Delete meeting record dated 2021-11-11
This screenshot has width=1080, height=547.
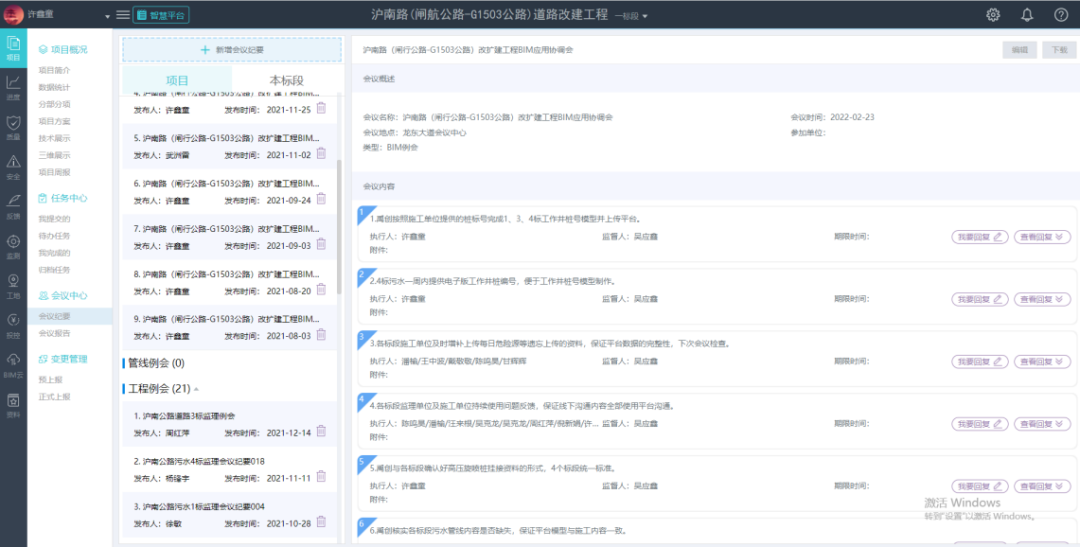click(321, 477)
